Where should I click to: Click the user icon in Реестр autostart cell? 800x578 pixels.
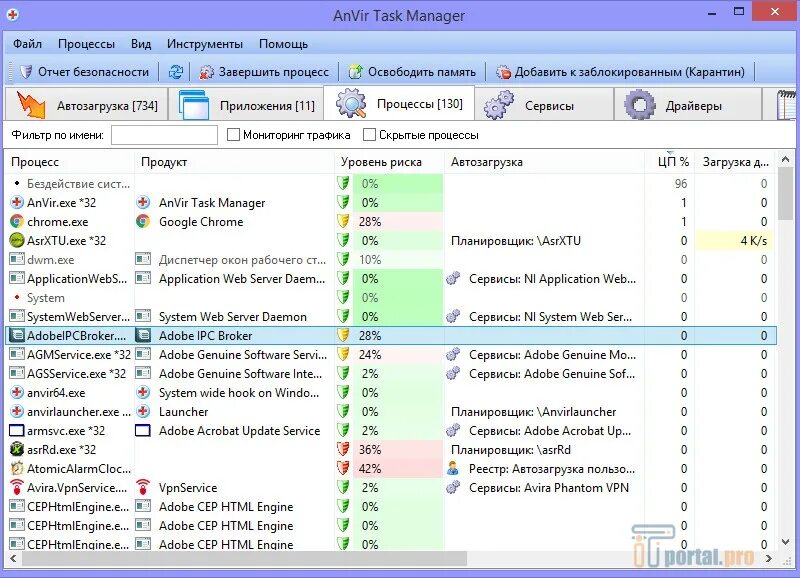point(453,468)
